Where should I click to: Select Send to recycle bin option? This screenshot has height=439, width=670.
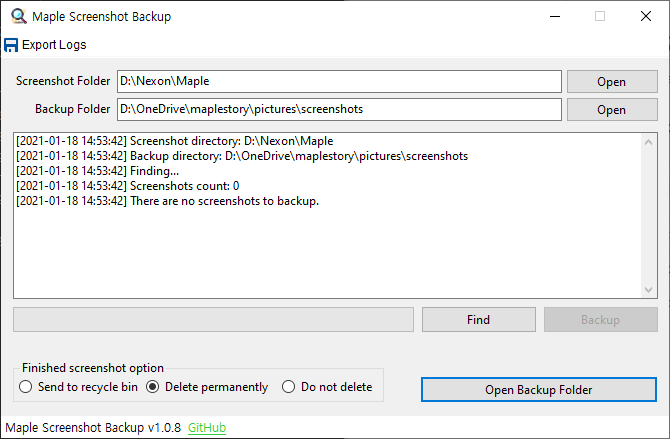[x=79, y=387]
